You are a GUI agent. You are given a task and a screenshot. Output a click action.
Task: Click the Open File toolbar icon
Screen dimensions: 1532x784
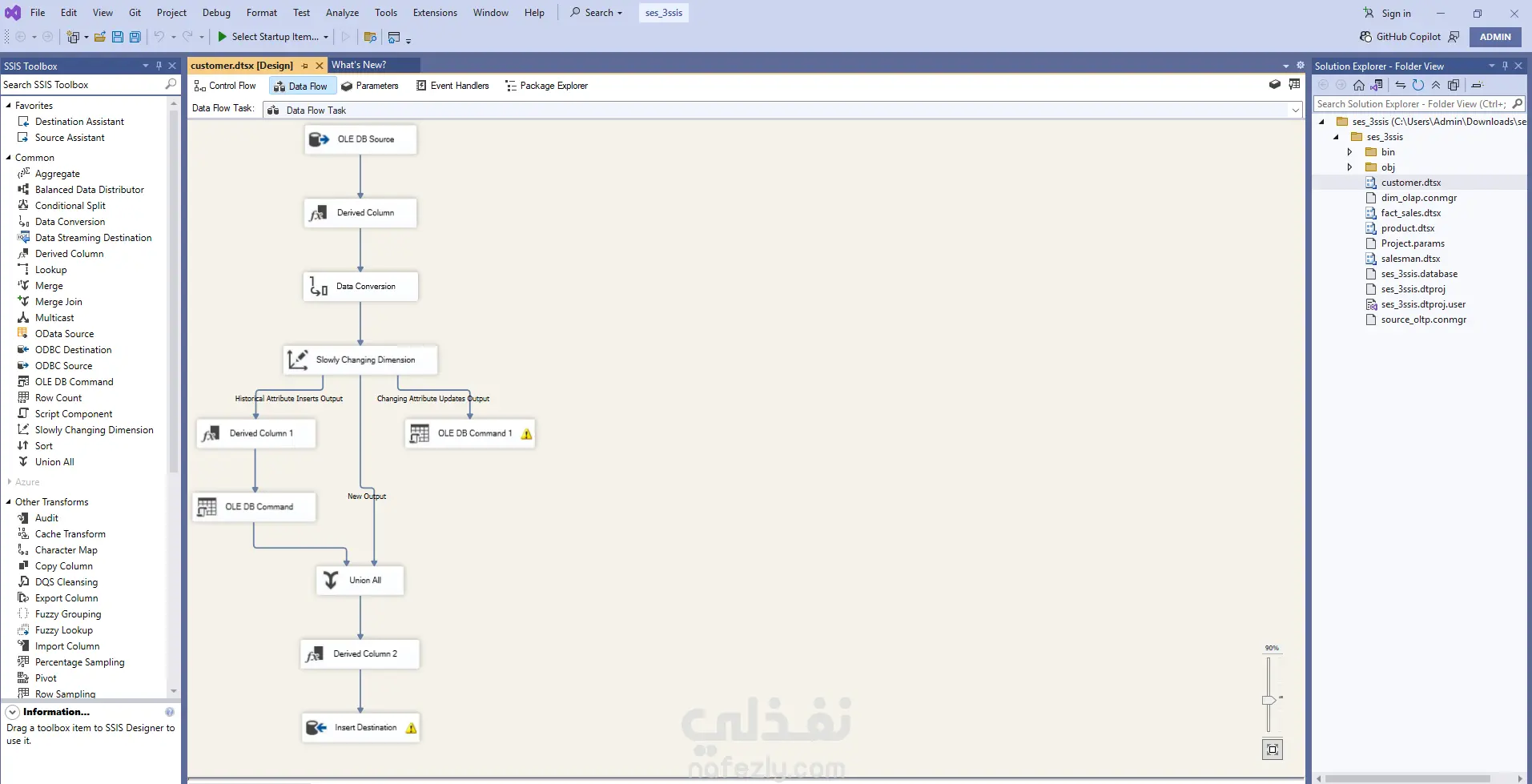click(x=100, y=37)
